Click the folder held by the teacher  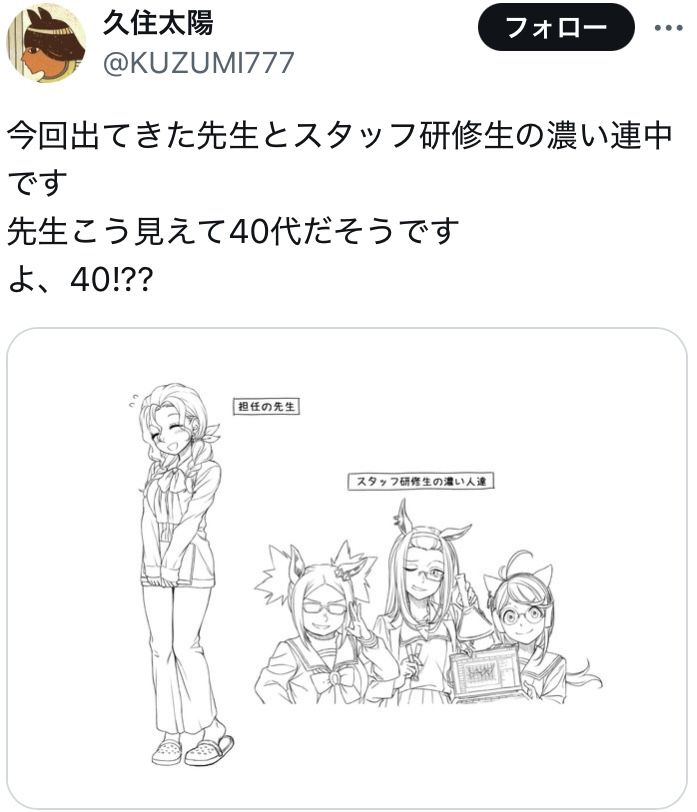click(187, 564)
